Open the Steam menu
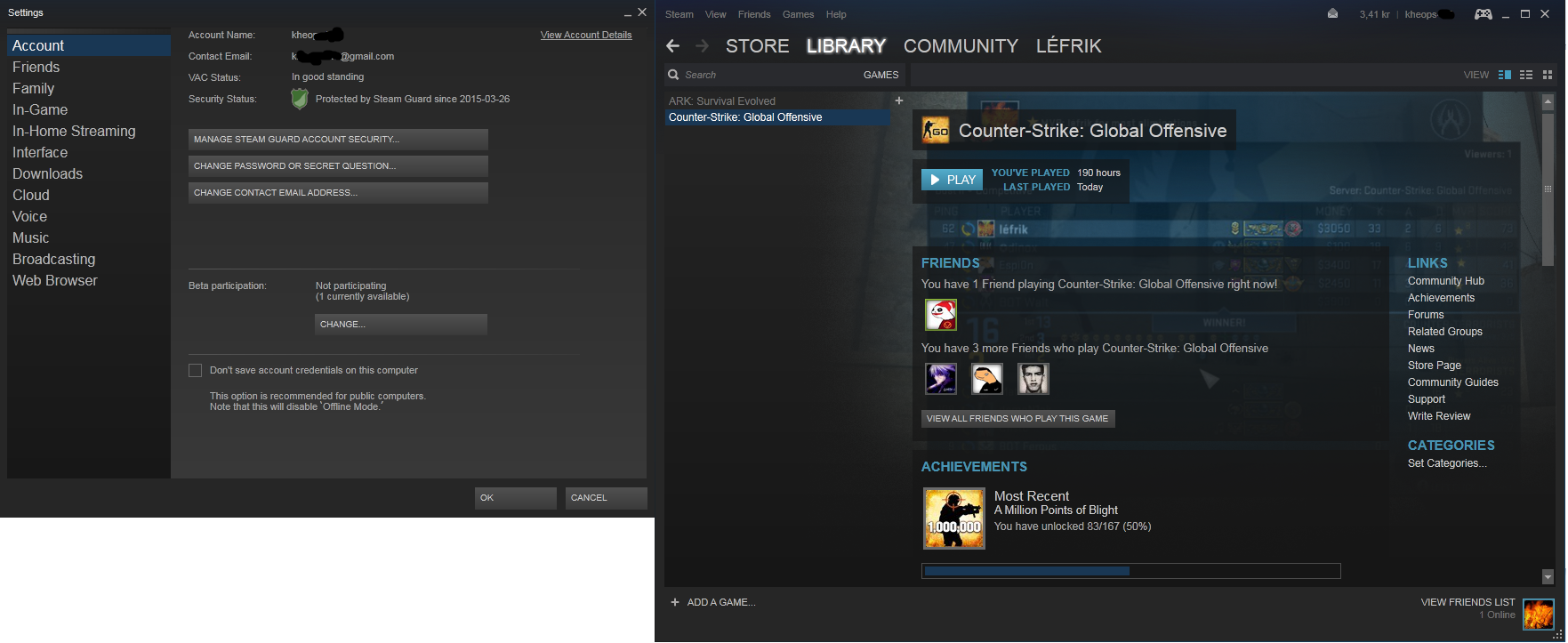The width and height of the screenshot is (1568, 643). point(679,14)
